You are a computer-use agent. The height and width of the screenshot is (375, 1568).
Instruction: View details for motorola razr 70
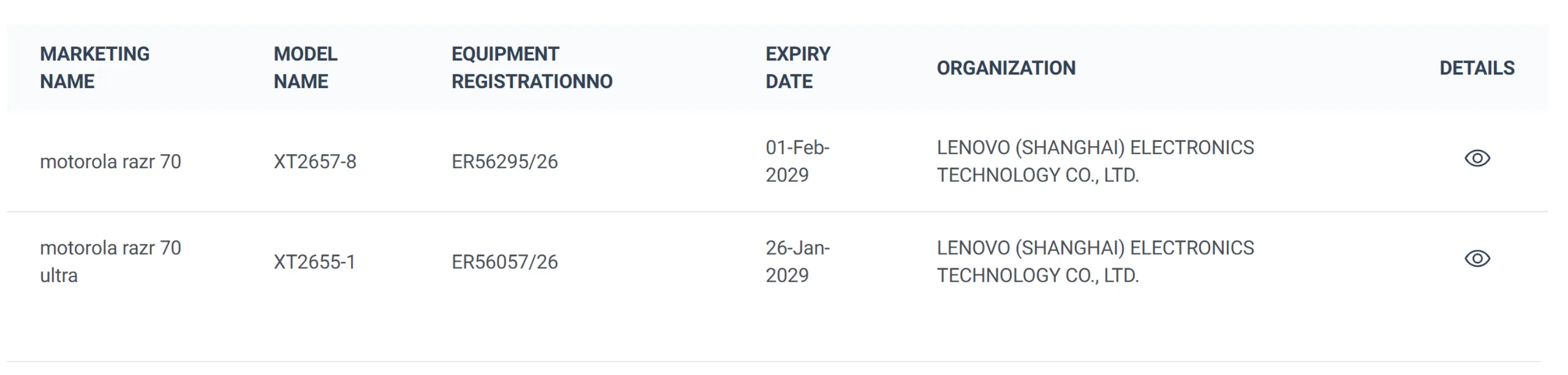click(x=1477, y=158)
